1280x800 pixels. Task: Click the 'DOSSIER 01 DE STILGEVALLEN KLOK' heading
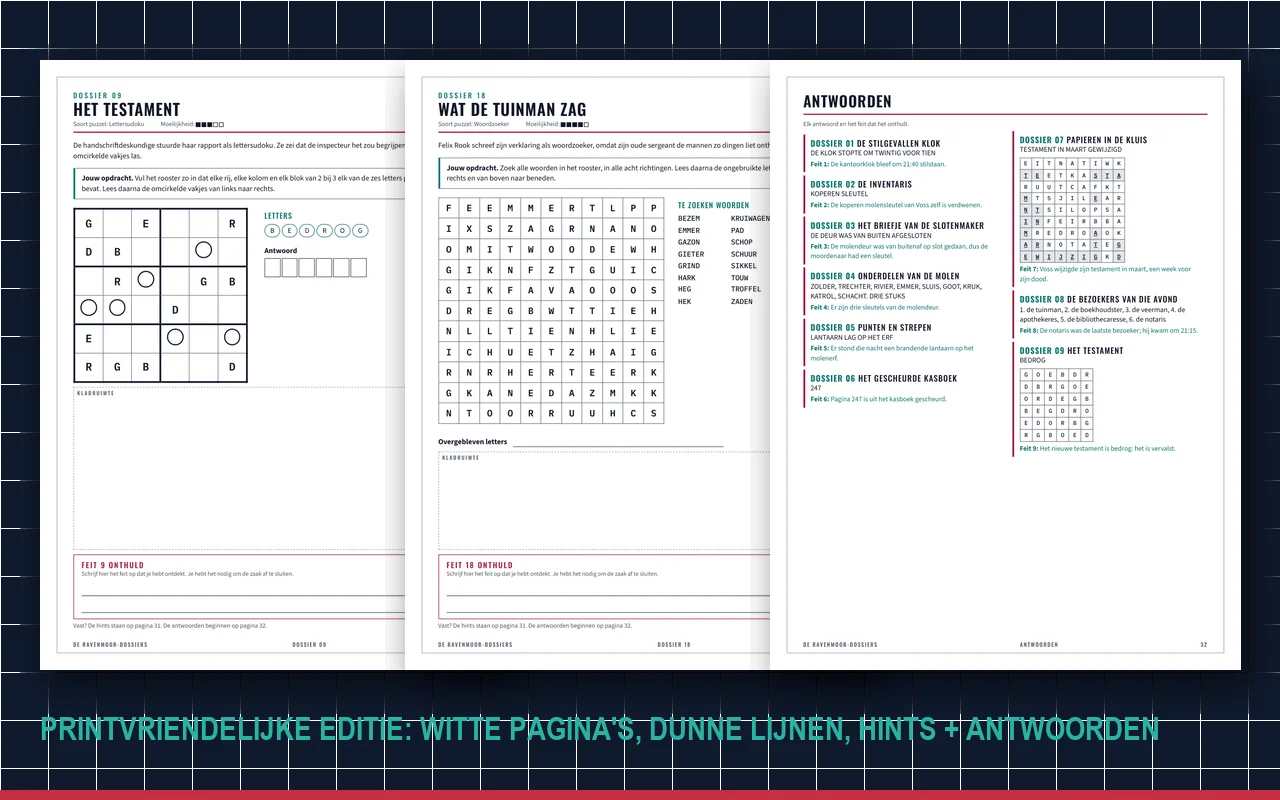[x=875, y=144]
